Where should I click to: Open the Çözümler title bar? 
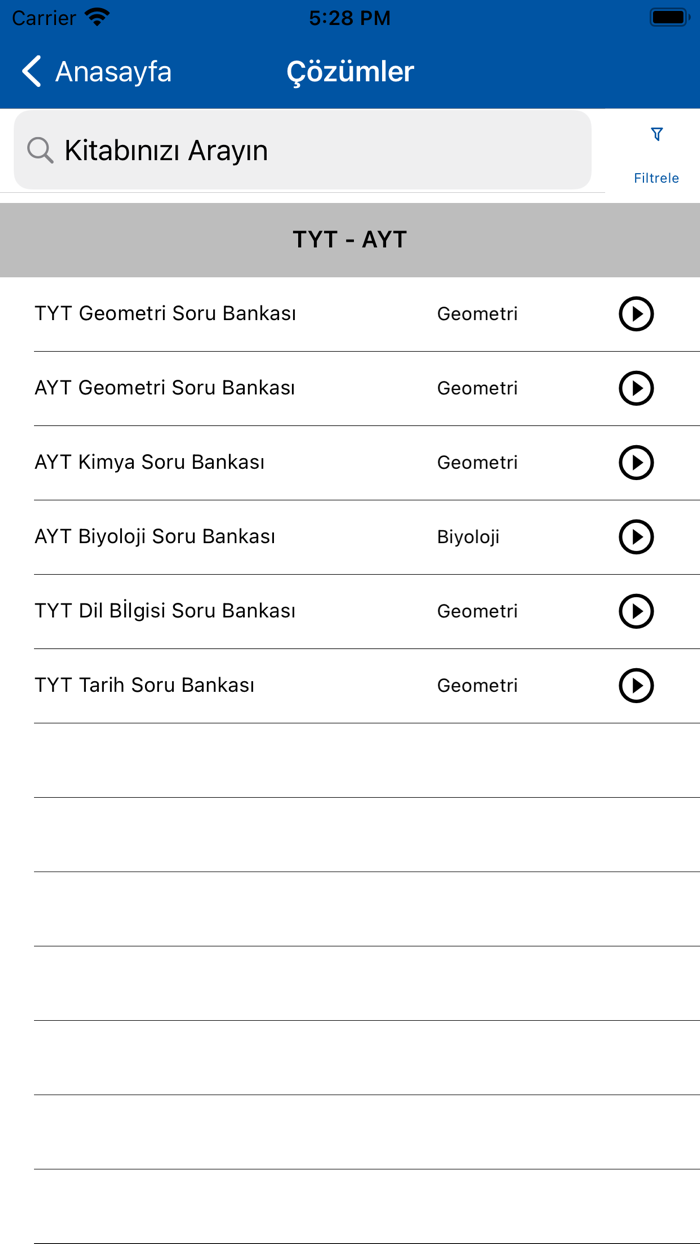click(x=350, y=71)
